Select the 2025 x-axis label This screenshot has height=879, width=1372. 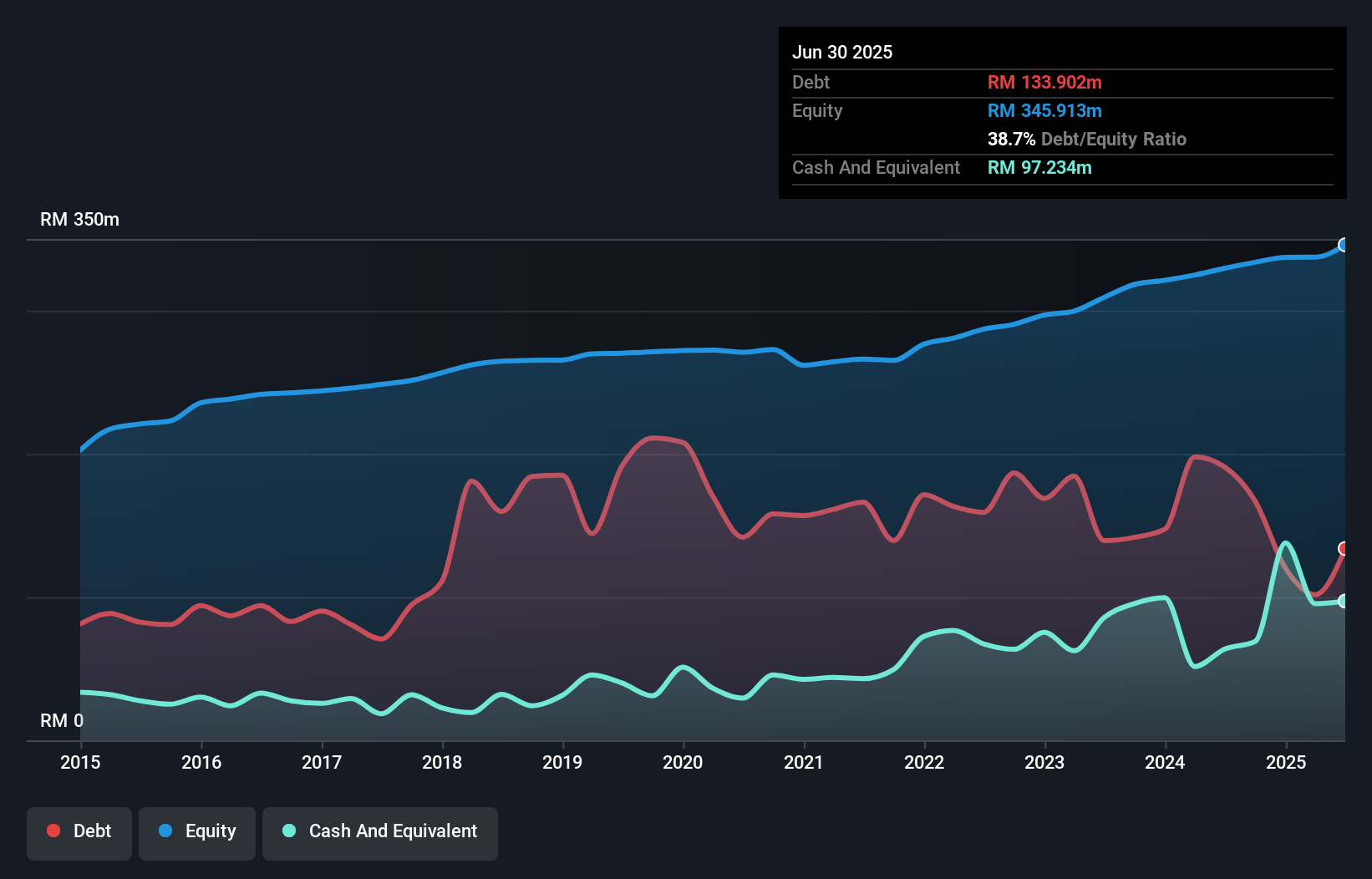pos(1286,762)
